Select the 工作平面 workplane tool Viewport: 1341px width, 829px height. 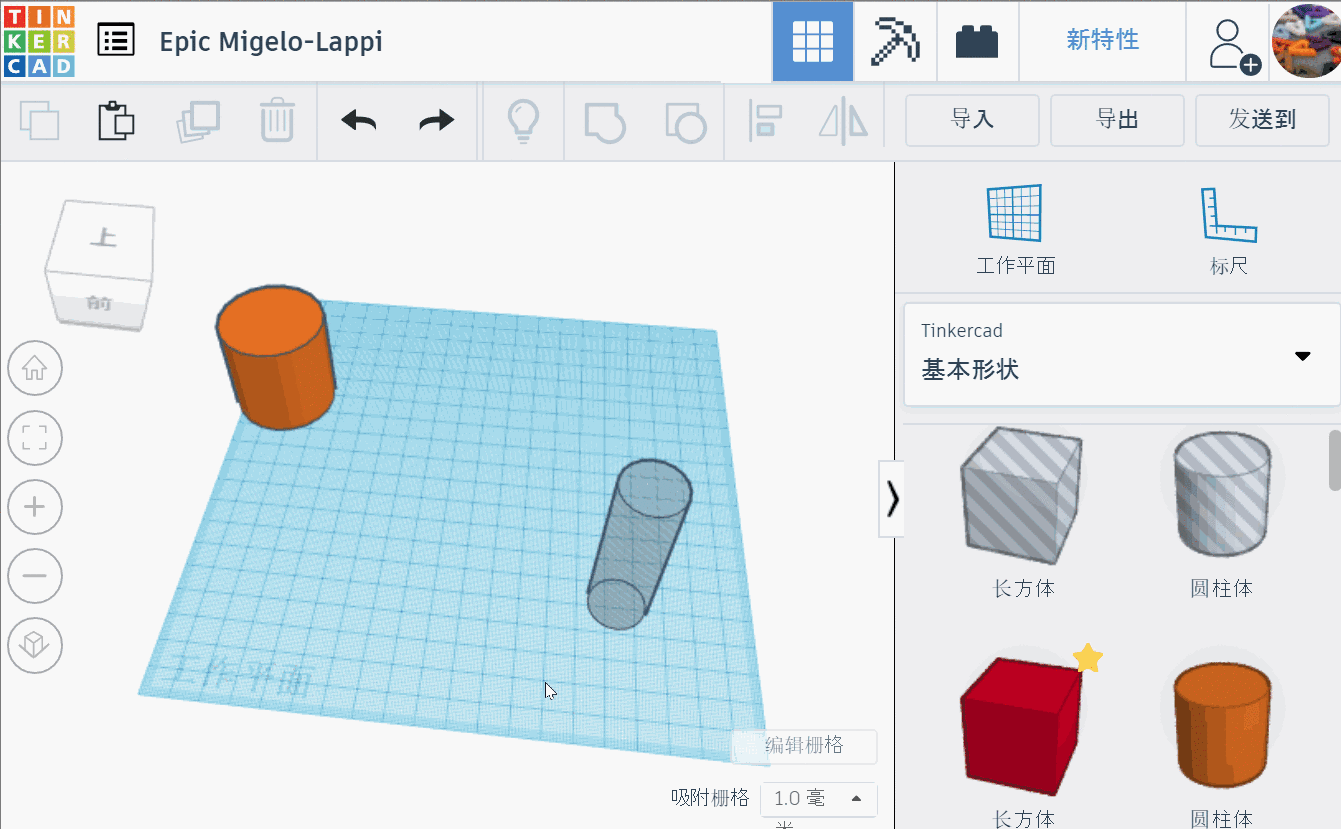1015,230
